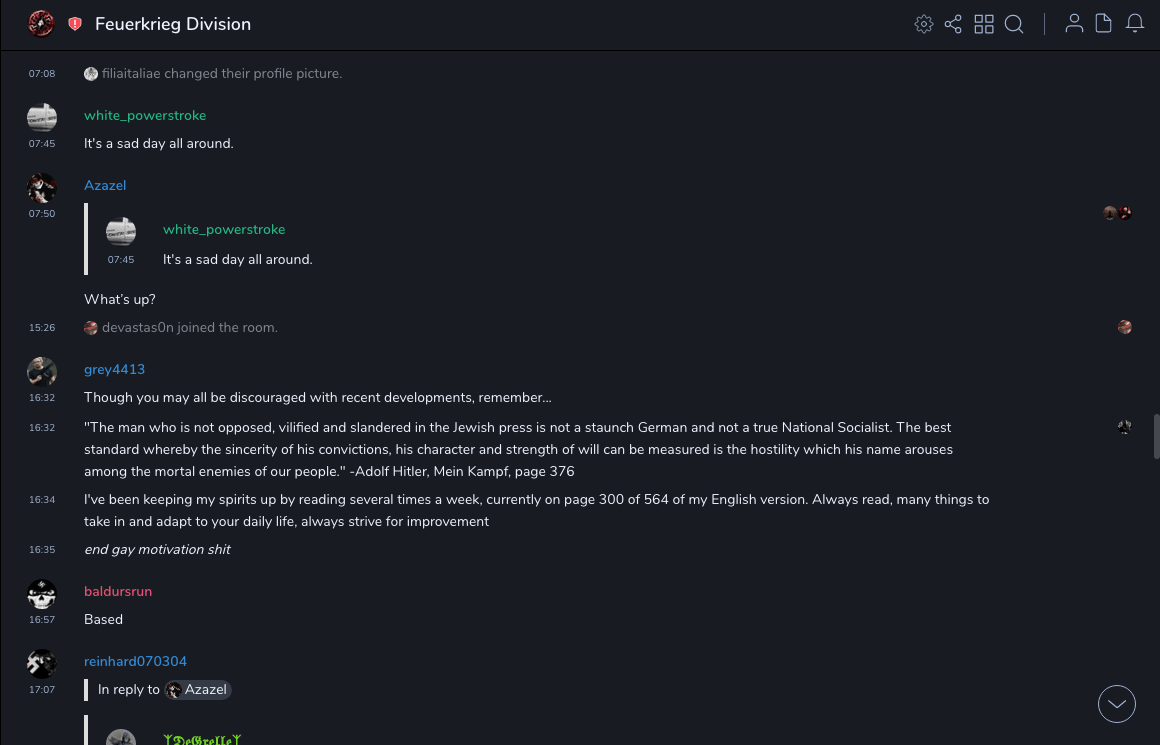This screenshot has height=745, width=1160.
Task: Open the room files icon
Action: coord(1104,24)
